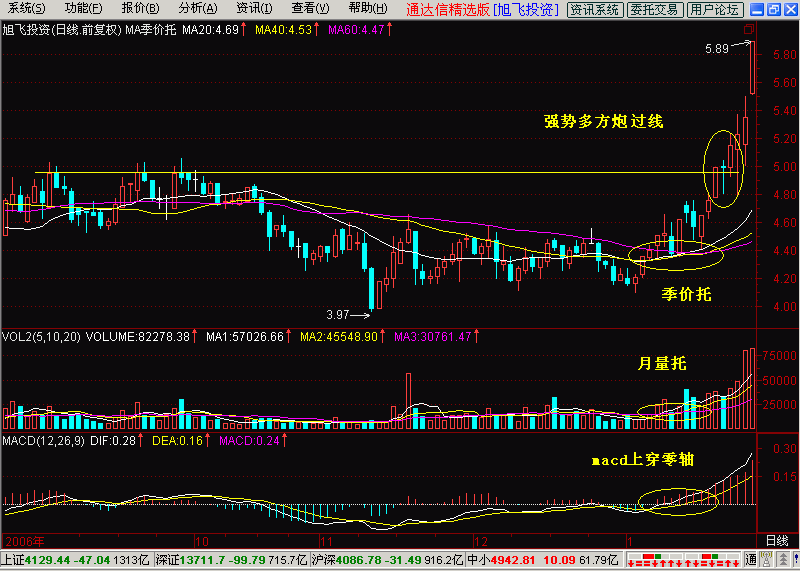Click the MA40:4.53 indicator value
The width and height of the screenshot is (800, 571).
[x=284, y=30]
